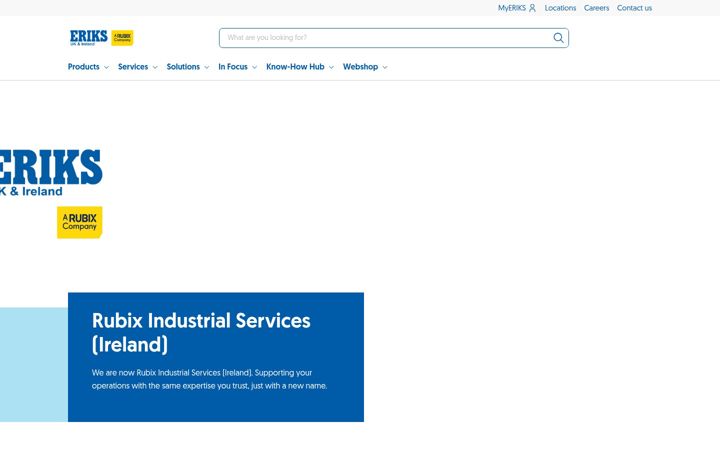Focus the 'What are you looking for?' search field
Image resolution: width=720 pixels, height=450 pixels.
point(394,38)
